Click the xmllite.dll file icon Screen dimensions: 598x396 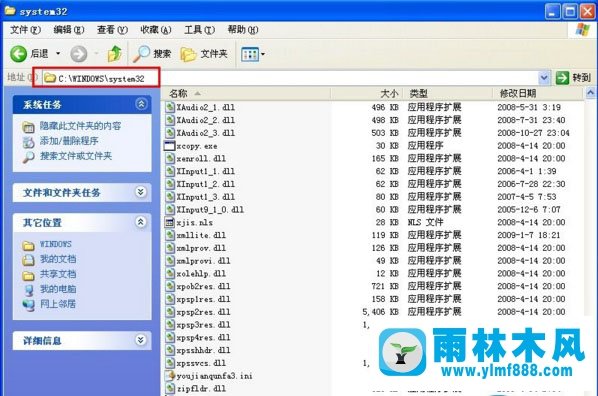(169, 235)
